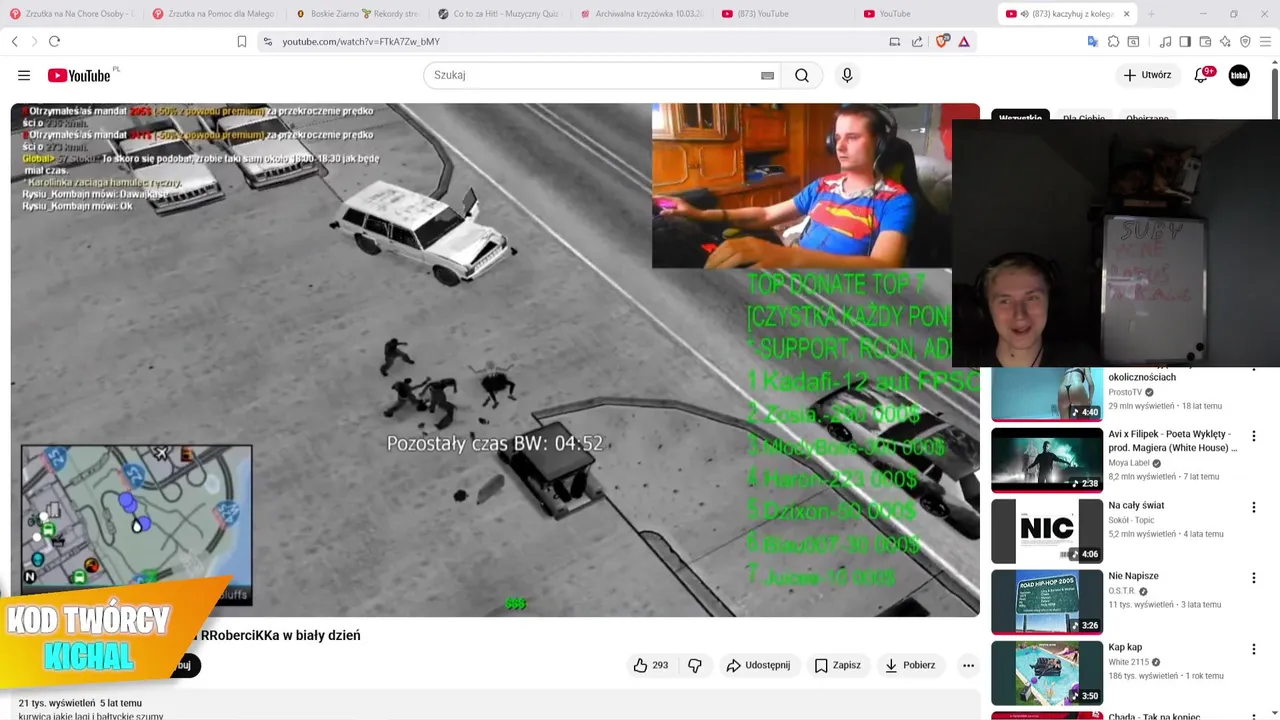Open Avi x Filipek - Poeta Wyklęty title
The height and width of the screenshot is (720, 1280).
(x=1172, y=441)
